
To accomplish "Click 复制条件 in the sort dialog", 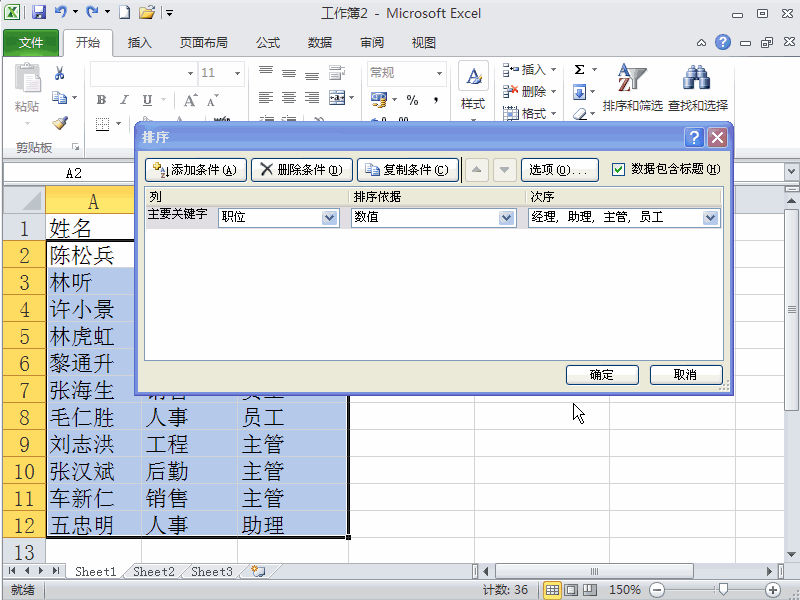I will coord(408,170).
